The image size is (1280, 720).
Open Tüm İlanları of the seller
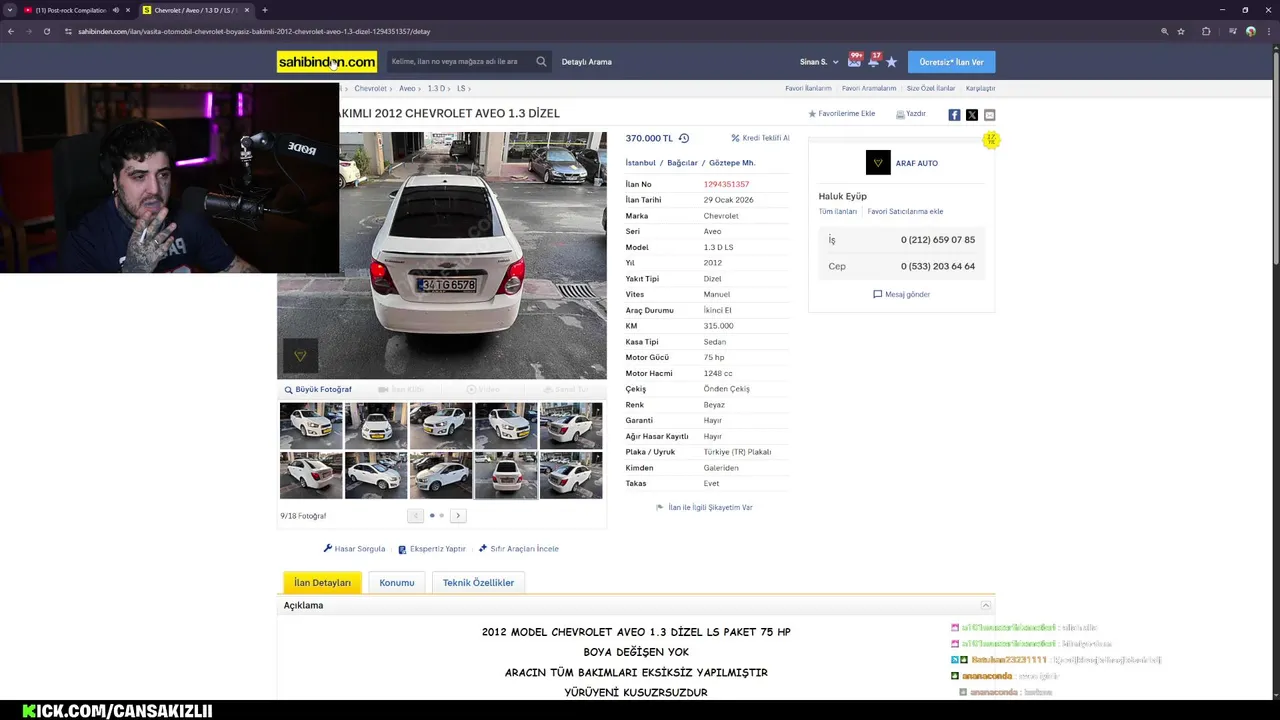838,212
